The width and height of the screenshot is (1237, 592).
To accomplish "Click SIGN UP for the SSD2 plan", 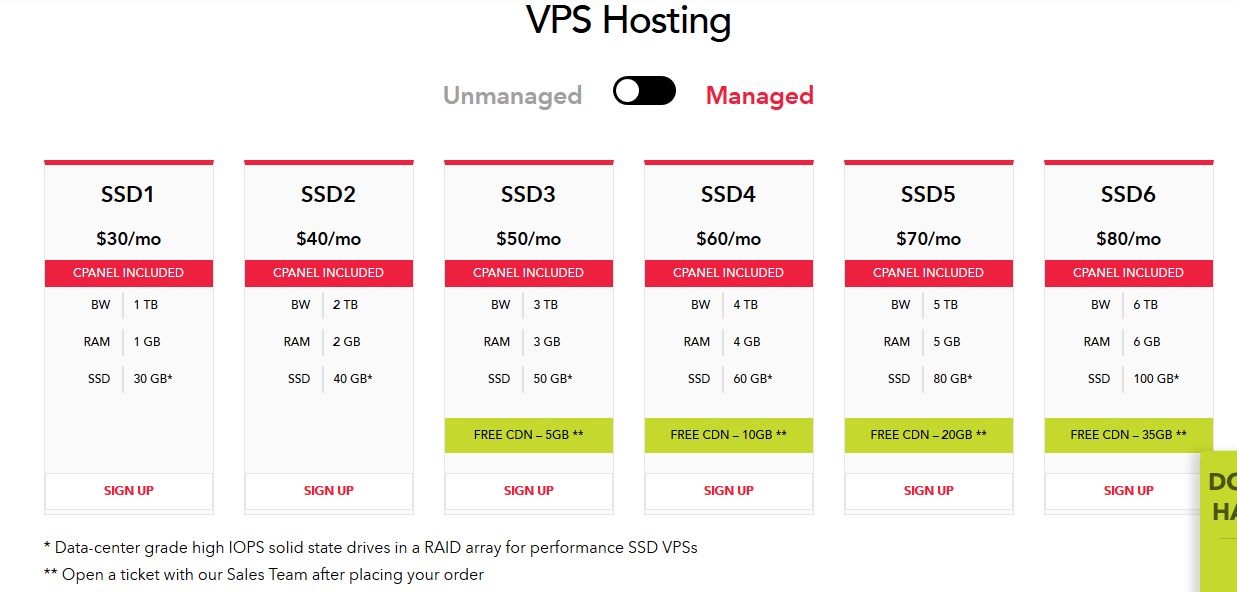I will [x=329, y=491].
